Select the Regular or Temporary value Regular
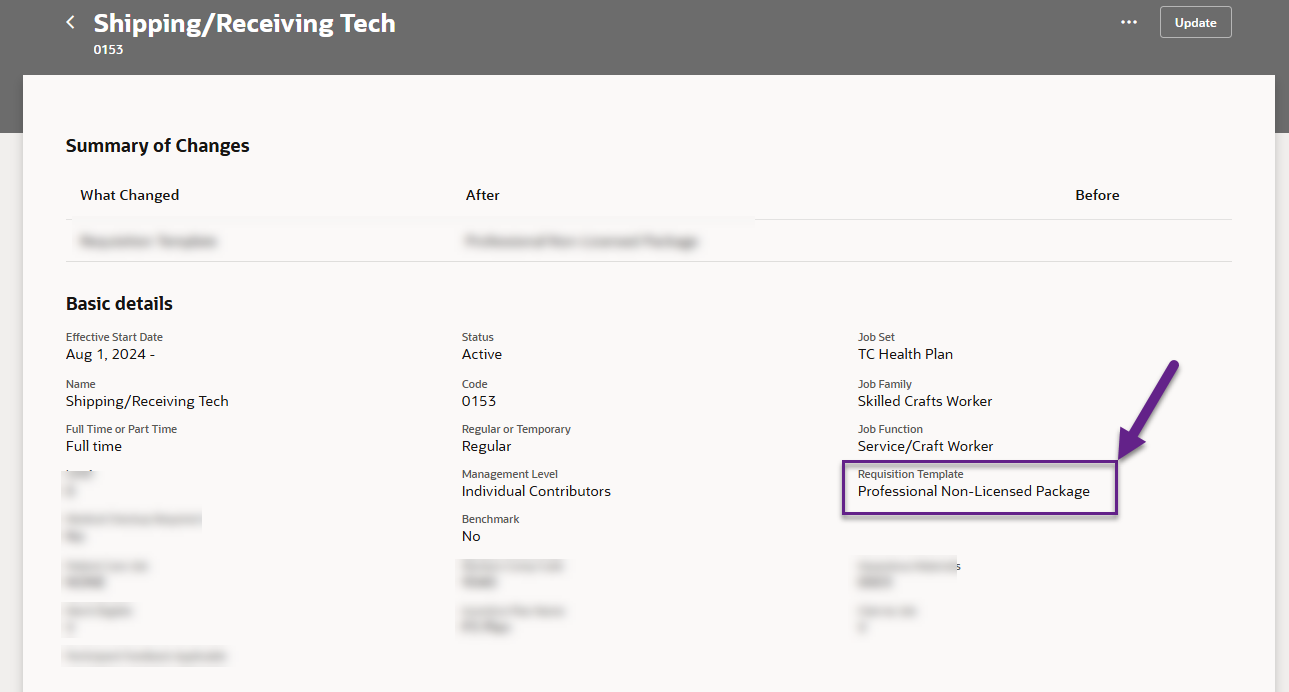This screenshot has height=692, width=1289. tap(486, 446)
